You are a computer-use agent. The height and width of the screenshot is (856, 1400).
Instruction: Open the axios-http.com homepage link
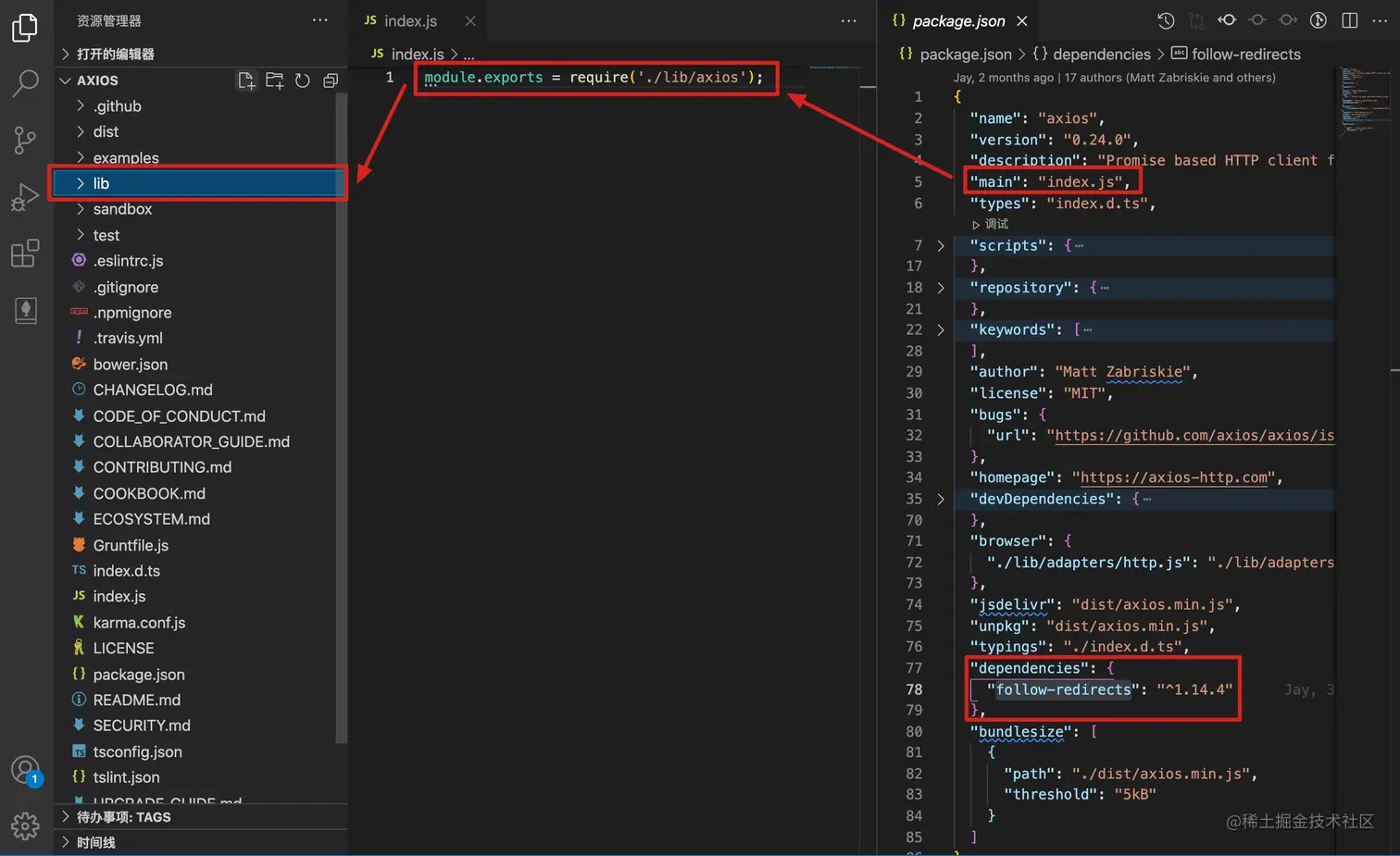coord(1175,478)
